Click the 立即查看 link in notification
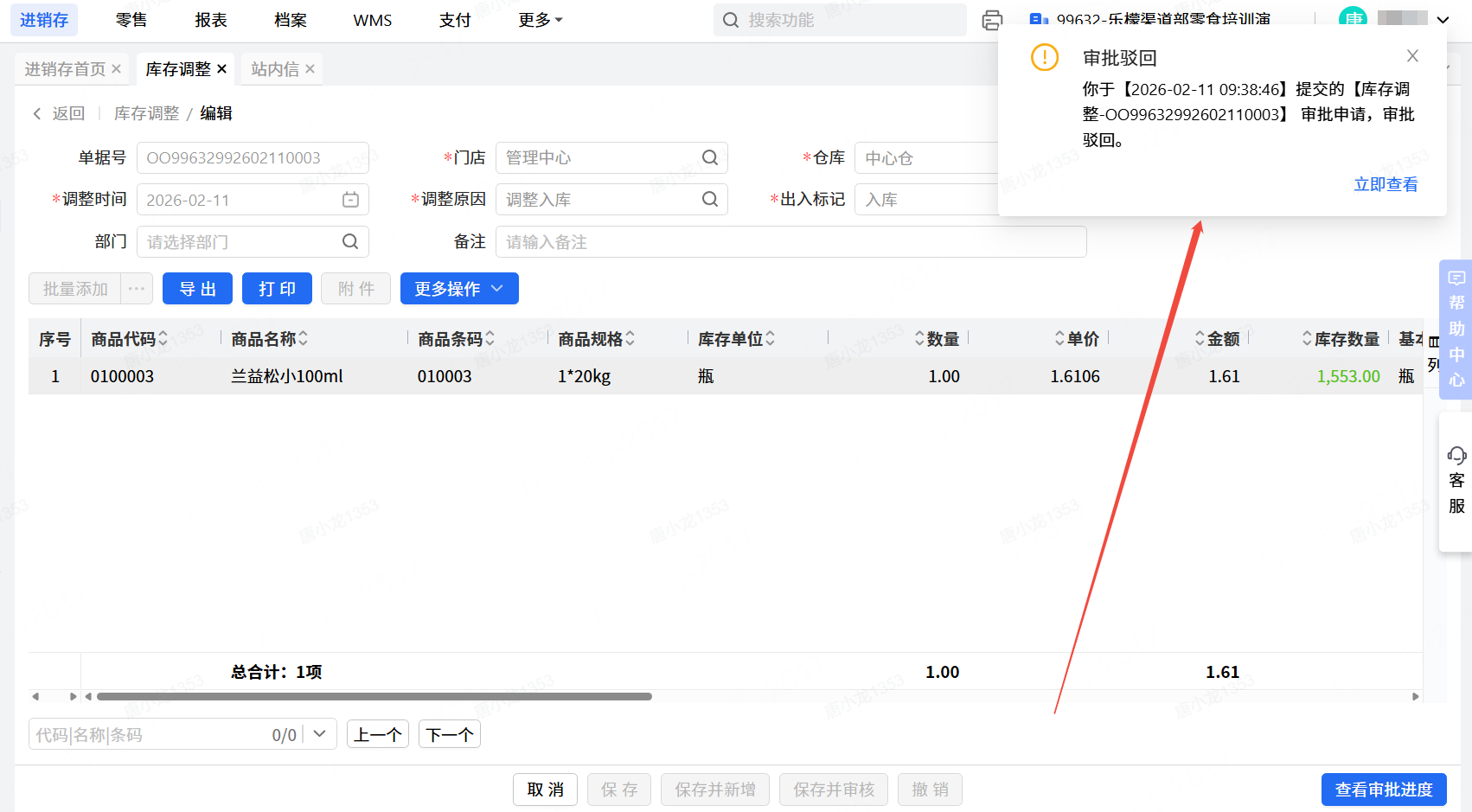This screenshot has height=812, width=1472. click(1386, 184)
